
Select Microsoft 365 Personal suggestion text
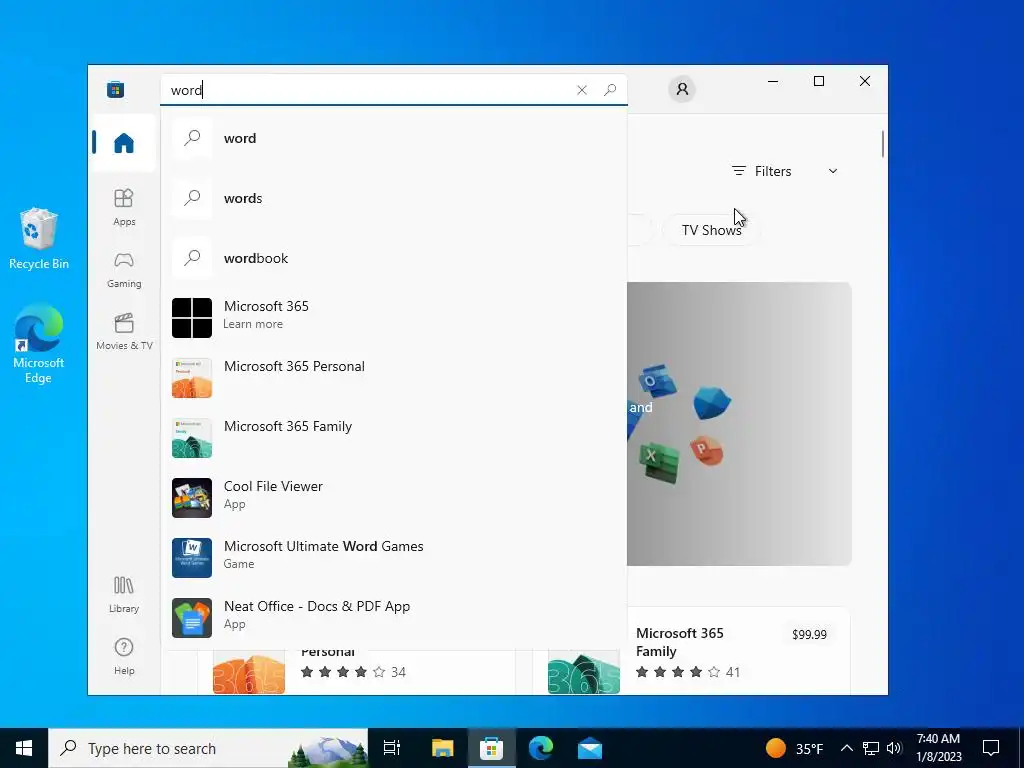pos(294,366)
